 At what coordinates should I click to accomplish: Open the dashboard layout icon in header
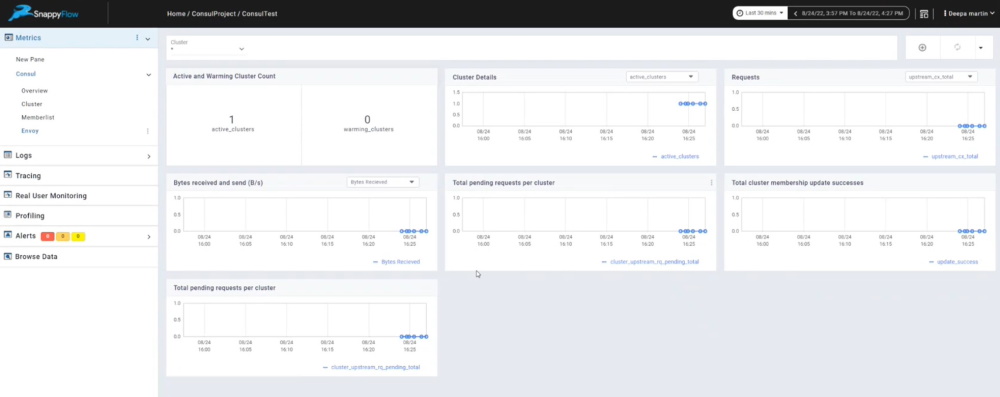click(x=923, y=13)
